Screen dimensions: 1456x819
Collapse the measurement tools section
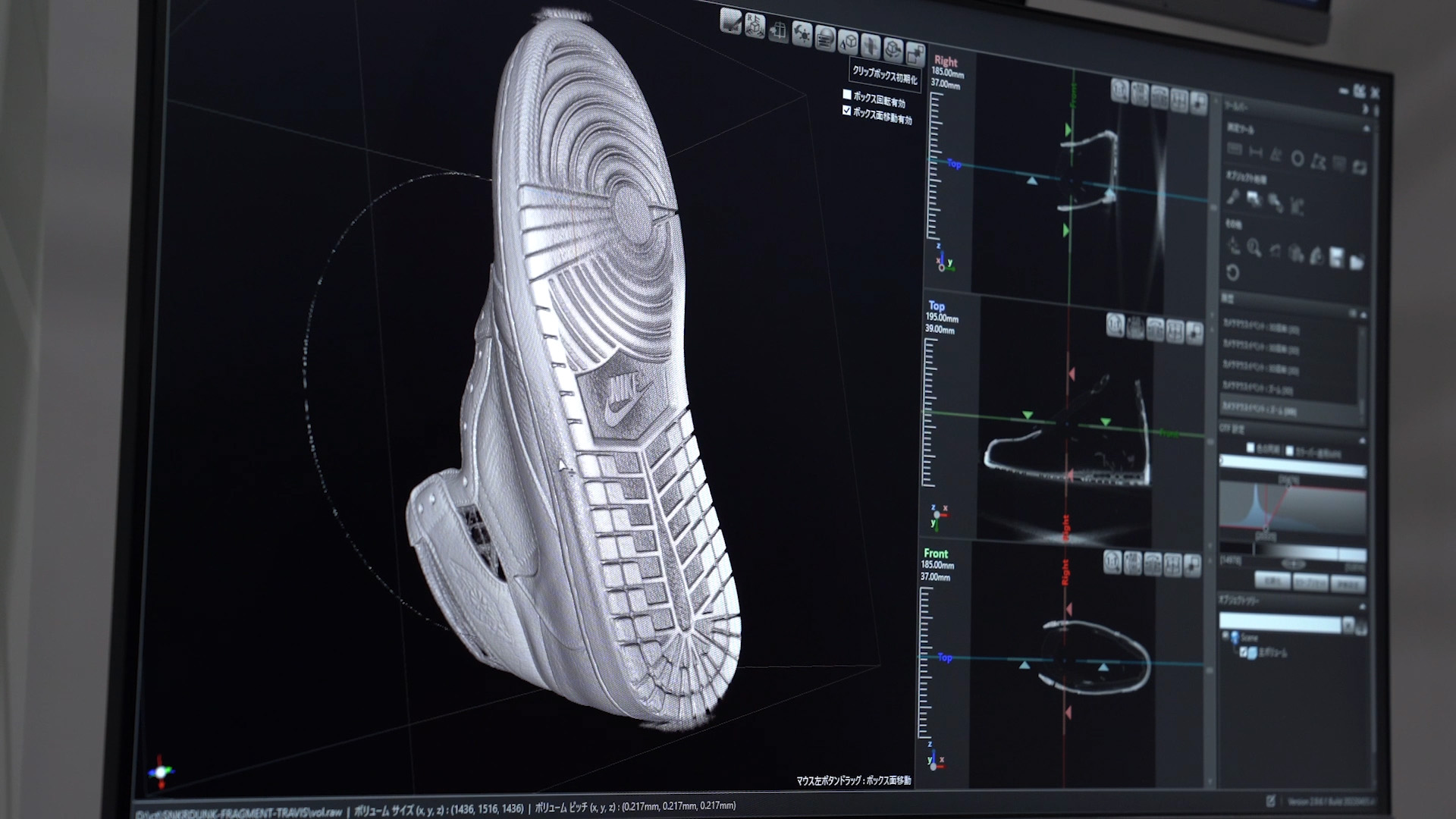coord(1365,130)
